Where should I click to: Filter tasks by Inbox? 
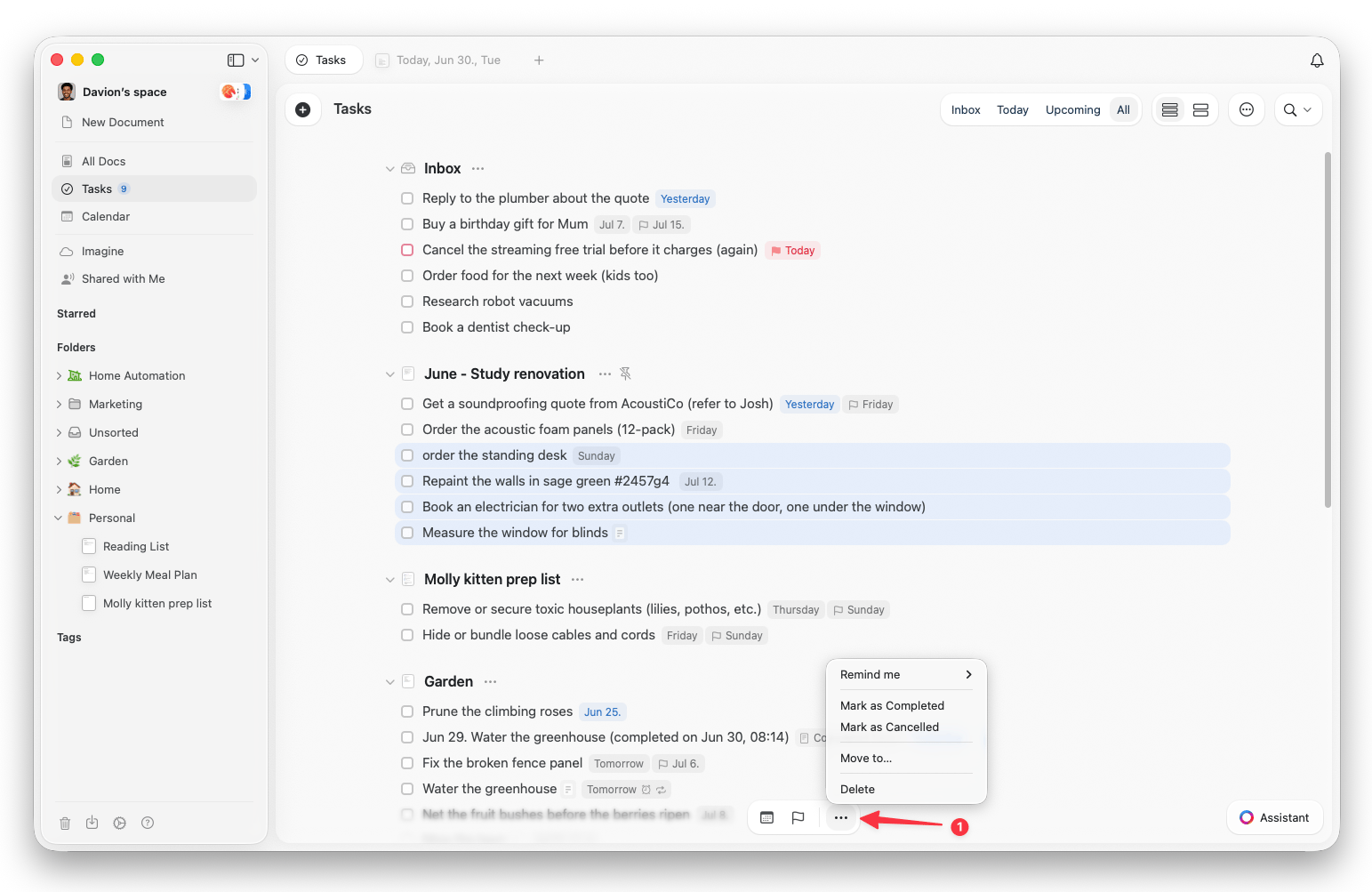pyautogui.click(x=966, y=110)
